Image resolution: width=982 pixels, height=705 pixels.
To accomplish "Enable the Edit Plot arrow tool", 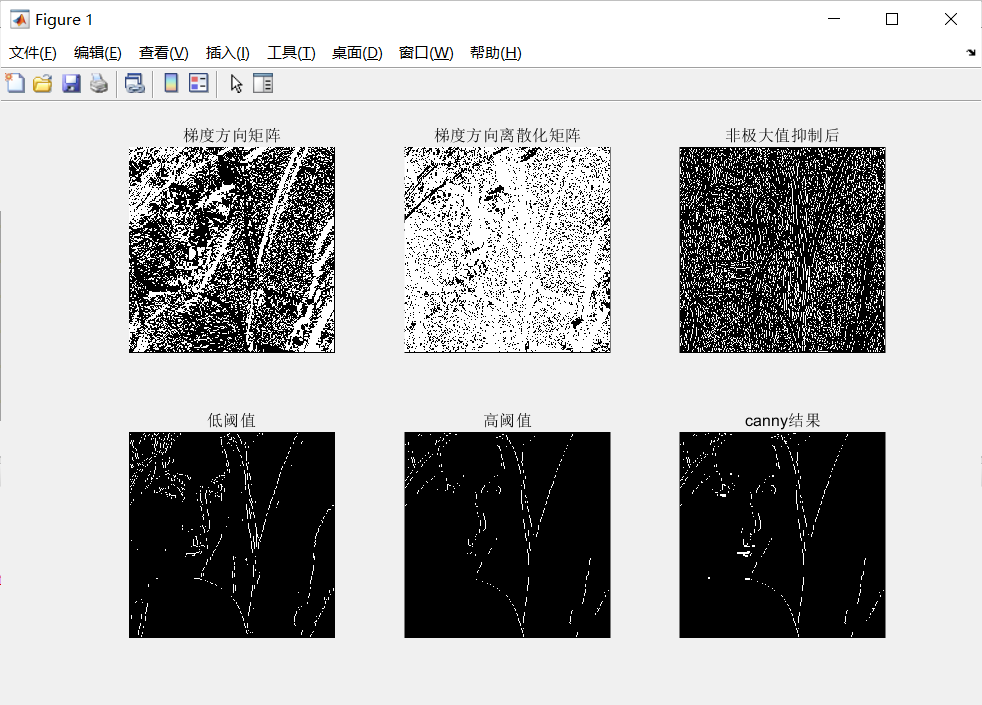I will [x=236, y=83].
